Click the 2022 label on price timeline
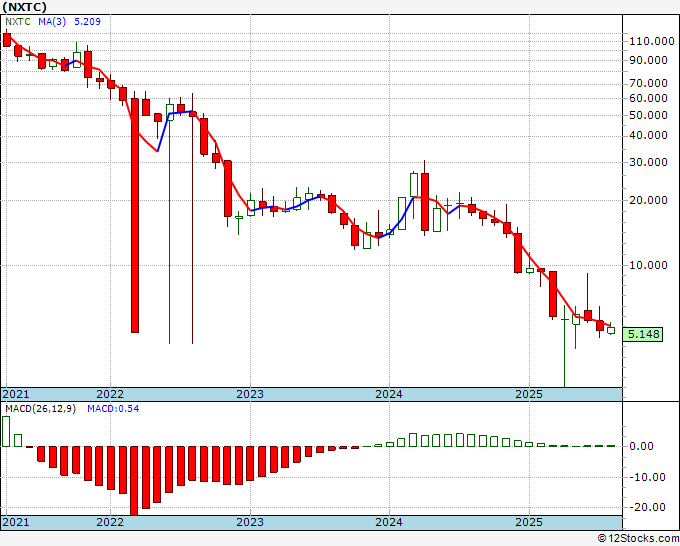This screenshot has width=680, height=546. (x=110, y=394)
